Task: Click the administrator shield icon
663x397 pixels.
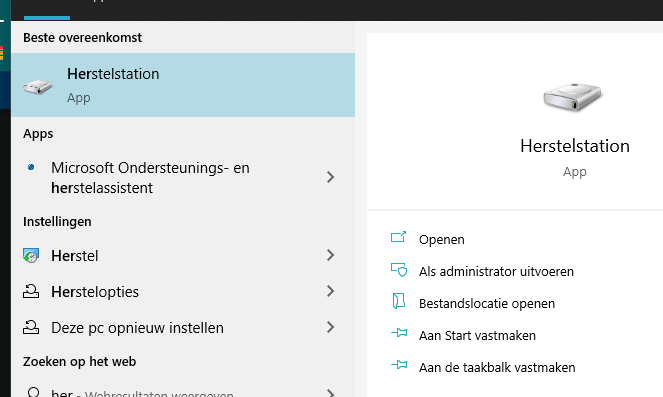Action: pyautogui.click(x=399, y=269)
